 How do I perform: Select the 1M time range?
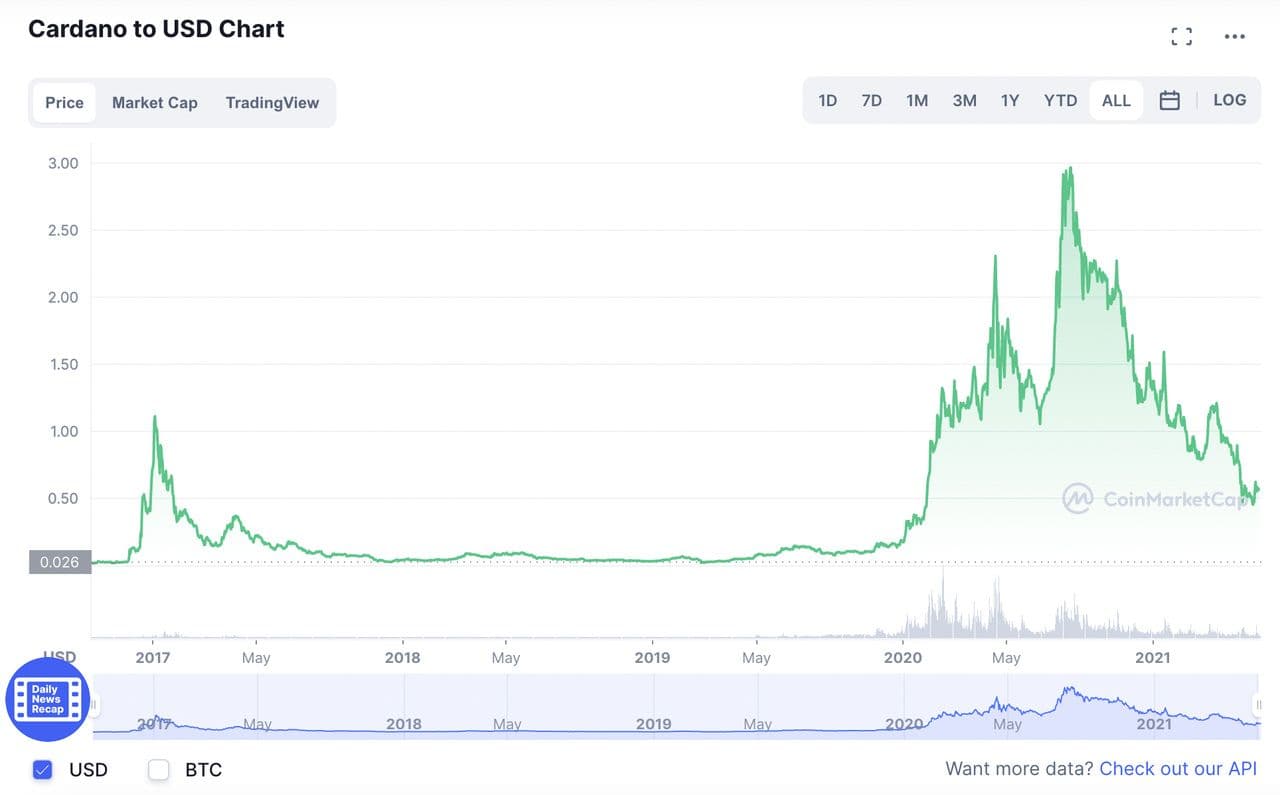click(x=917, y=101)
